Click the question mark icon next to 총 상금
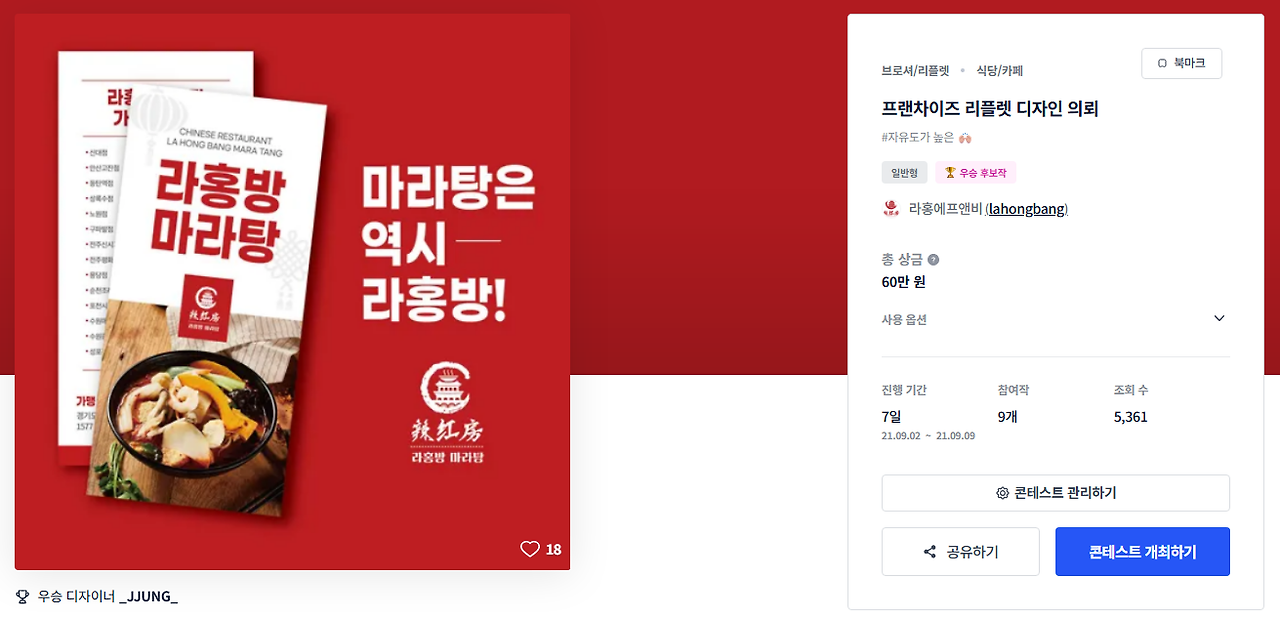 (x=933, y=260)
